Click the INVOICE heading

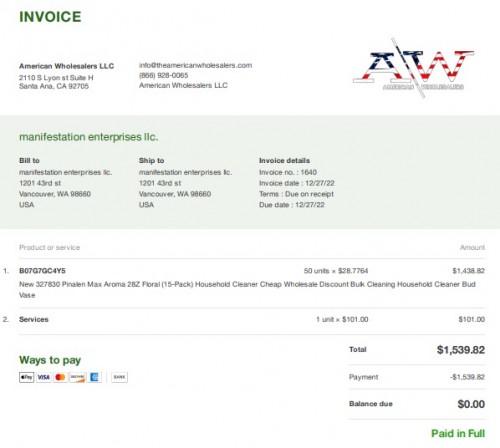50,17
